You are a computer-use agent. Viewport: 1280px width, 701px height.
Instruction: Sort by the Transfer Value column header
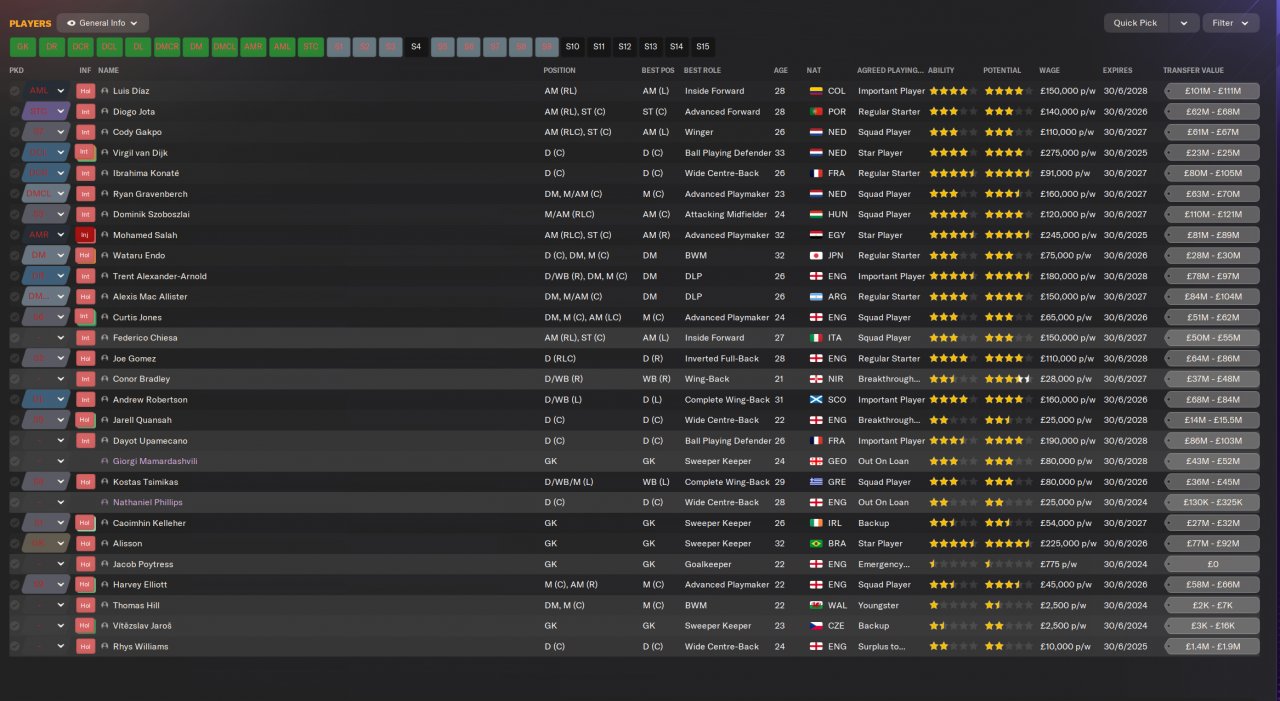coord(1193,71)
